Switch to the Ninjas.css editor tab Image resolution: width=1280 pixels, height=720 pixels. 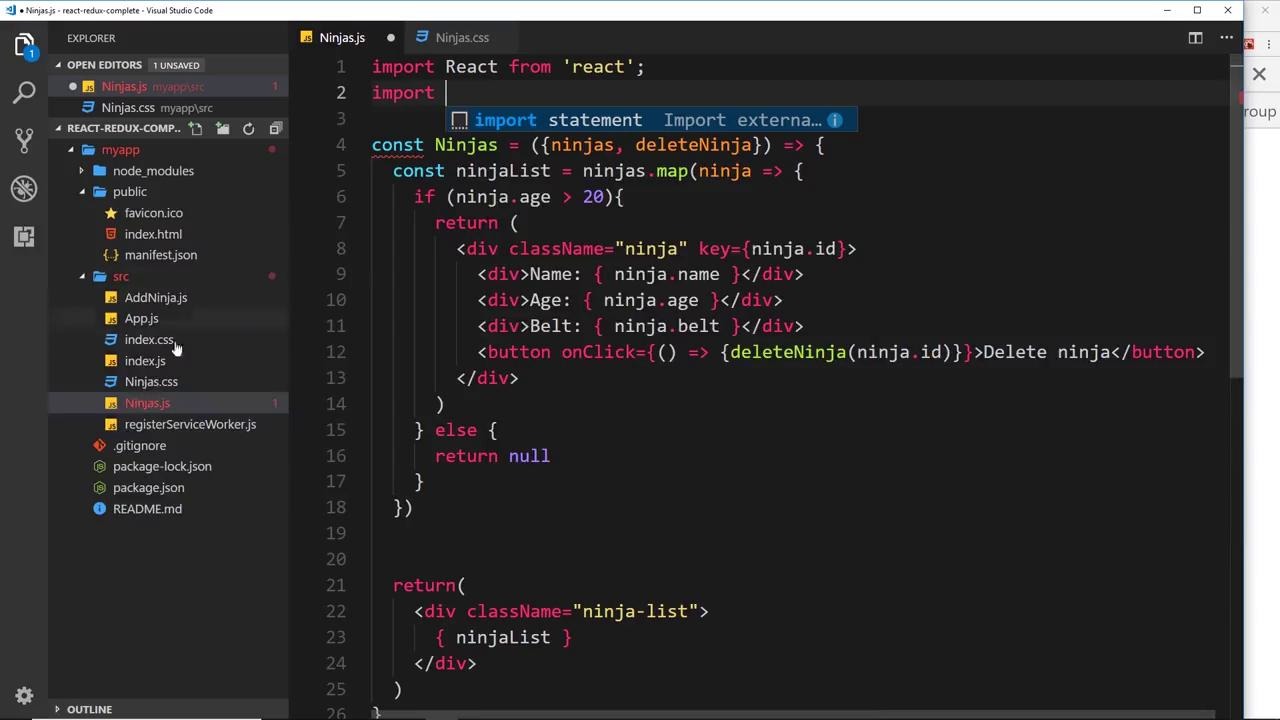(x=461, y=38)
